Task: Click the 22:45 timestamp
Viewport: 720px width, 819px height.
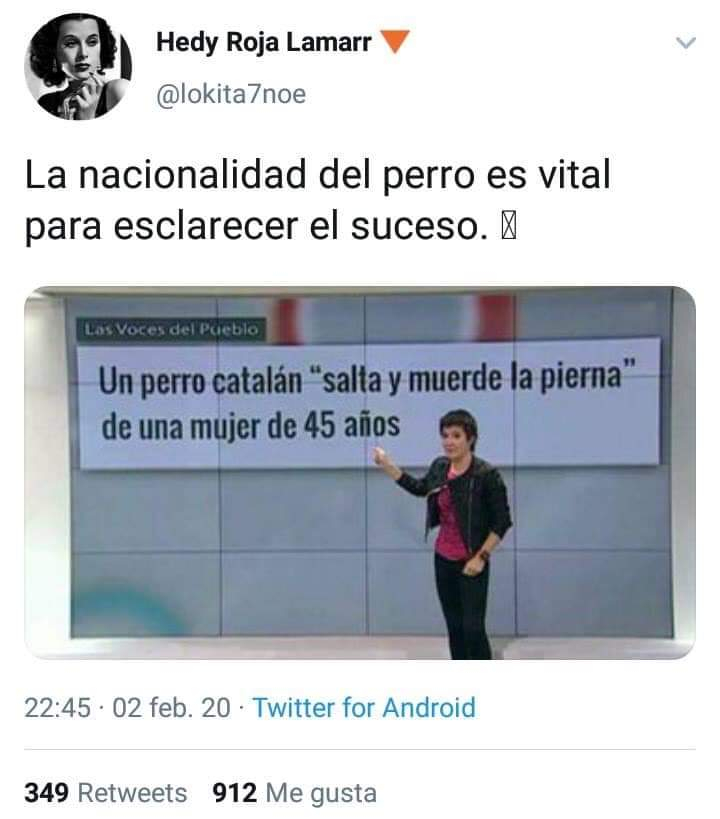Action: point(57,708)
